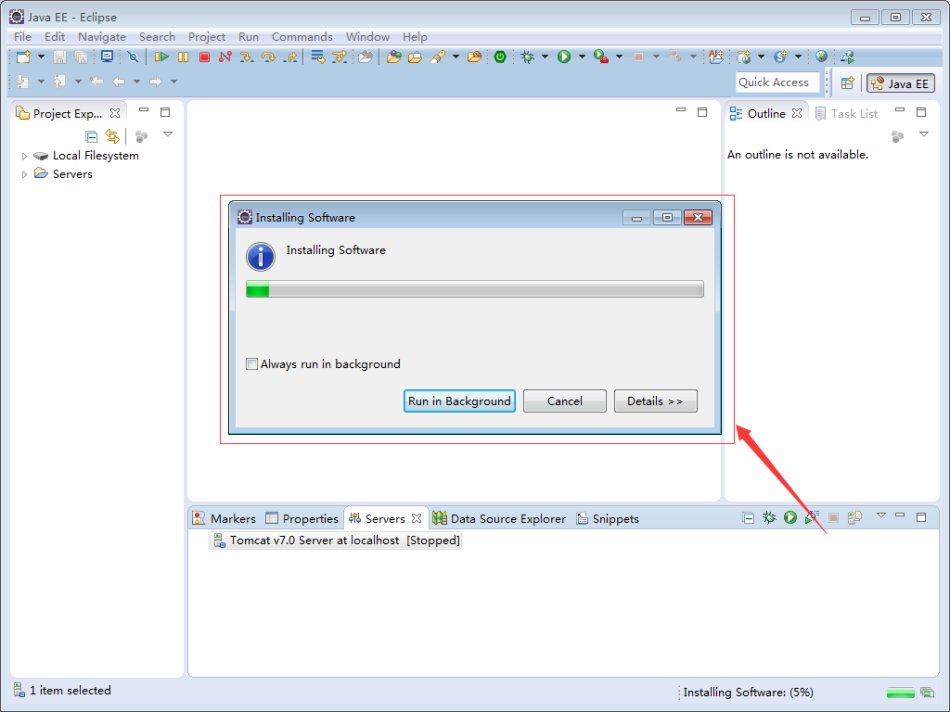Open dropdown arrow next to Debug icon

(x=545, y=57)
